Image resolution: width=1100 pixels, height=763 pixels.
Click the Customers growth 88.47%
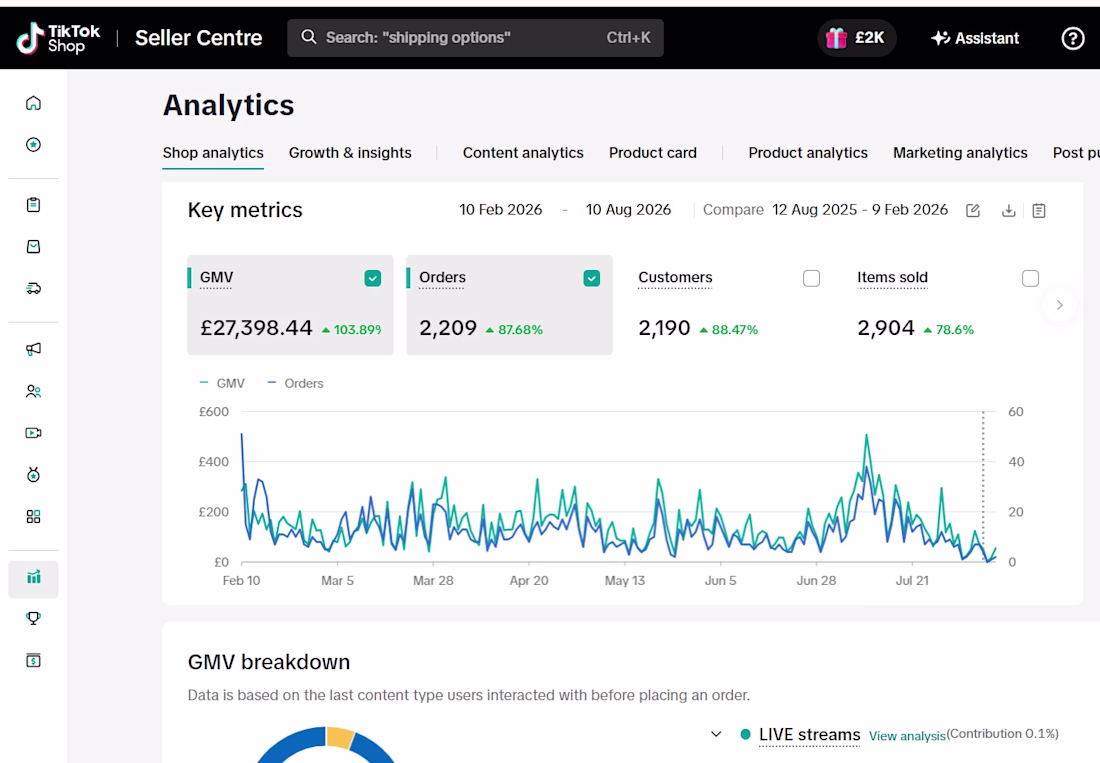click(x=729, y=330)
